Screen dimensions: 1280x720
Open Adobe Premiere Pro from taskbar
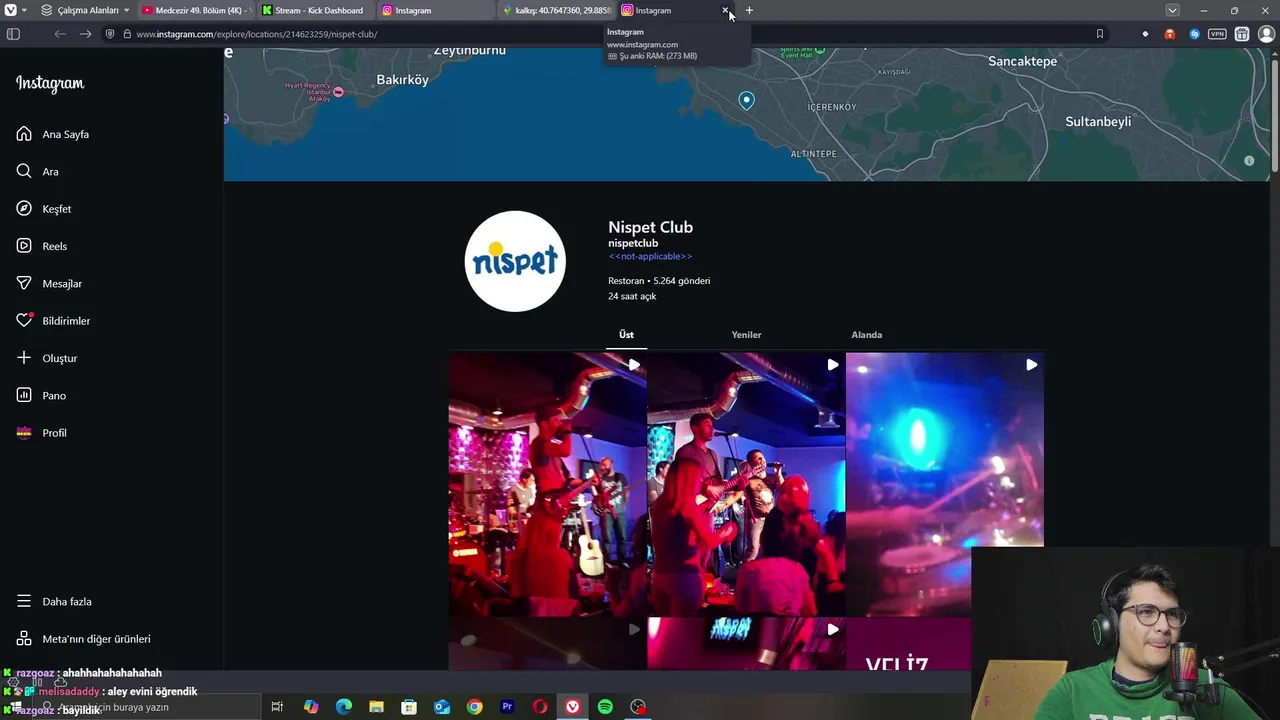507,707
